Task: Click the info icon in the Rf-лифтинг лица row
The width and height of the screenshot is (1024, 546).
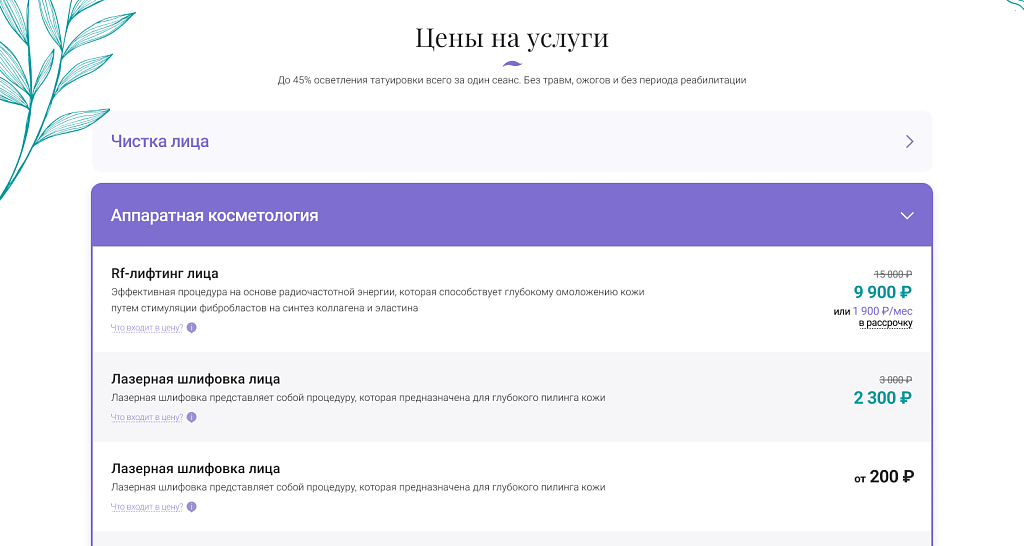Action: pos(192,328)
